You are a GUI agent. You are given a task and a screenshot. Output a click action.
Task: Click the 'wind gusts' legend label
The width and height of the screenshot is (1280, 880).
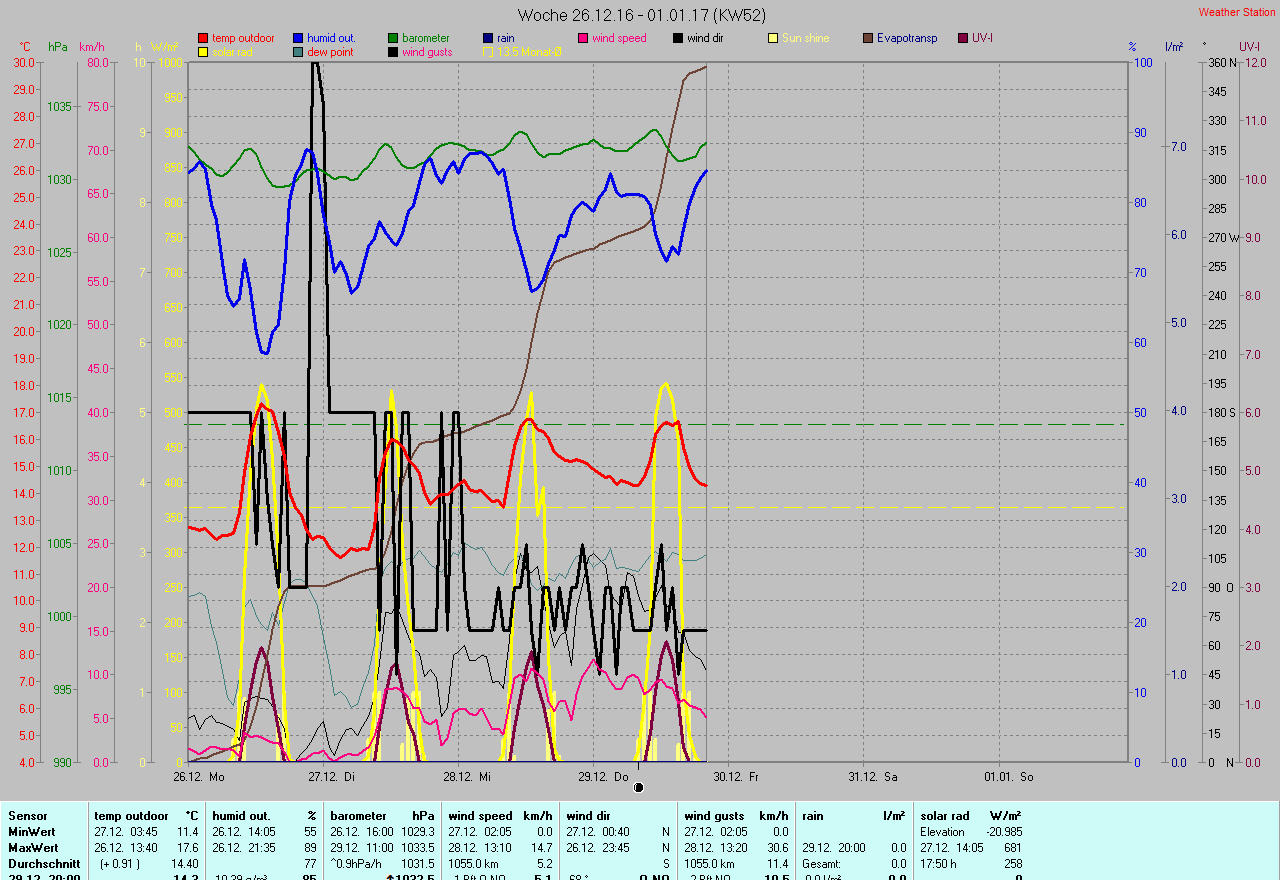coord(427,52)
